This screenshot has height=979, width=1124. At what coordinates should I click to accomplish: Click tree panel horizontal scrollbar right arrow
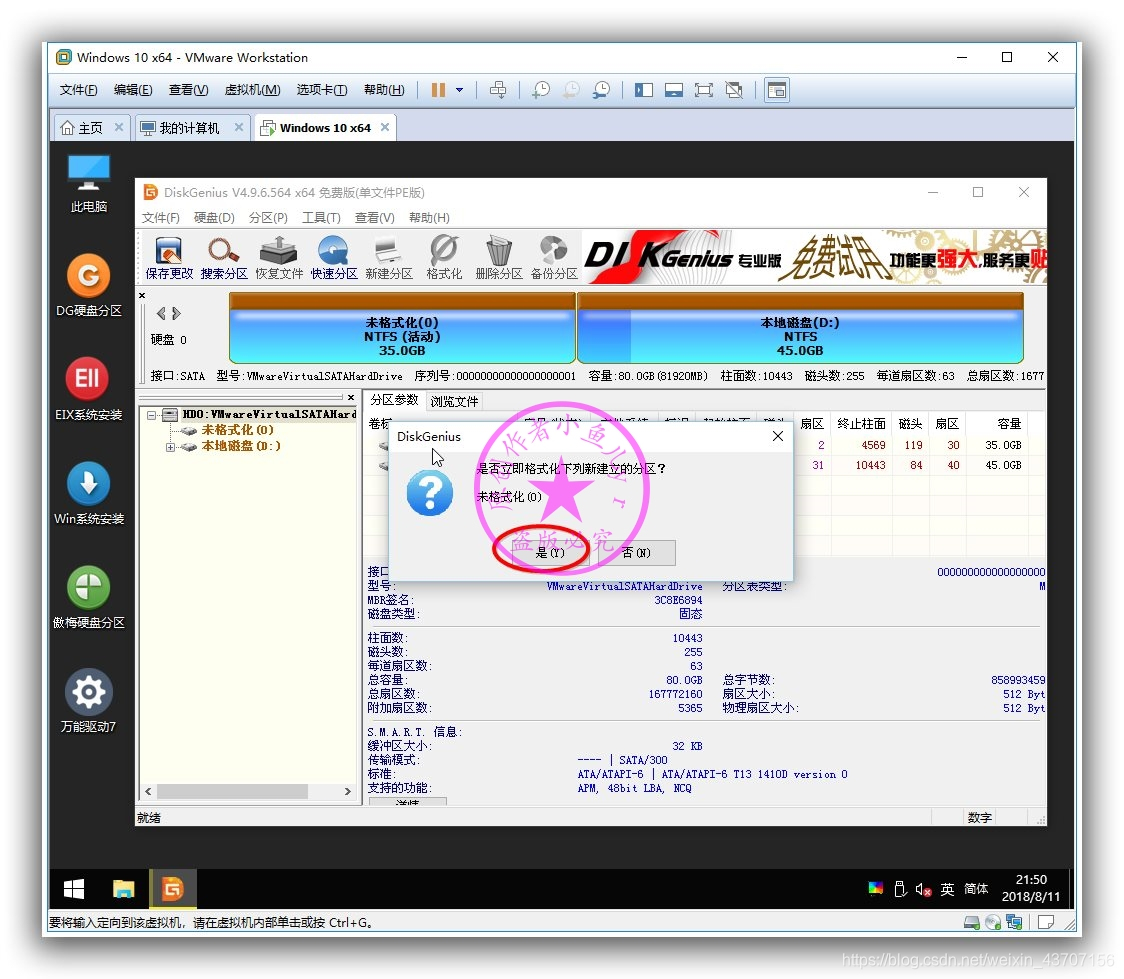pos(348,791)
